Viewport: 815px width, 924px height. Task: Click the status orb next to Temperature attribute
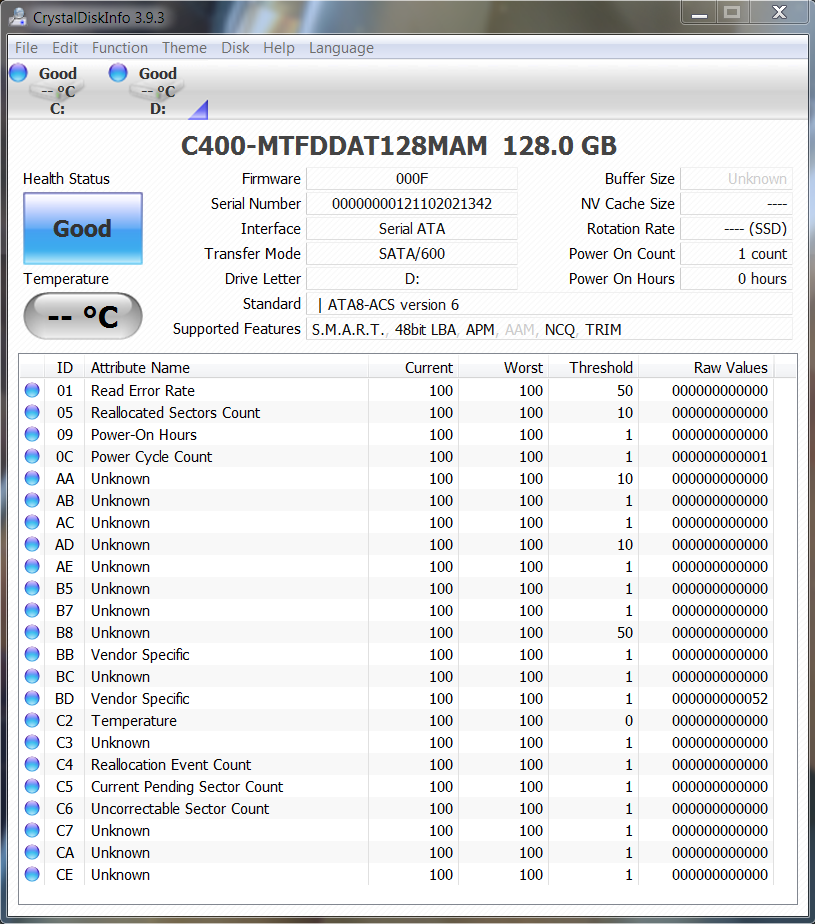[x=32, y=721]
